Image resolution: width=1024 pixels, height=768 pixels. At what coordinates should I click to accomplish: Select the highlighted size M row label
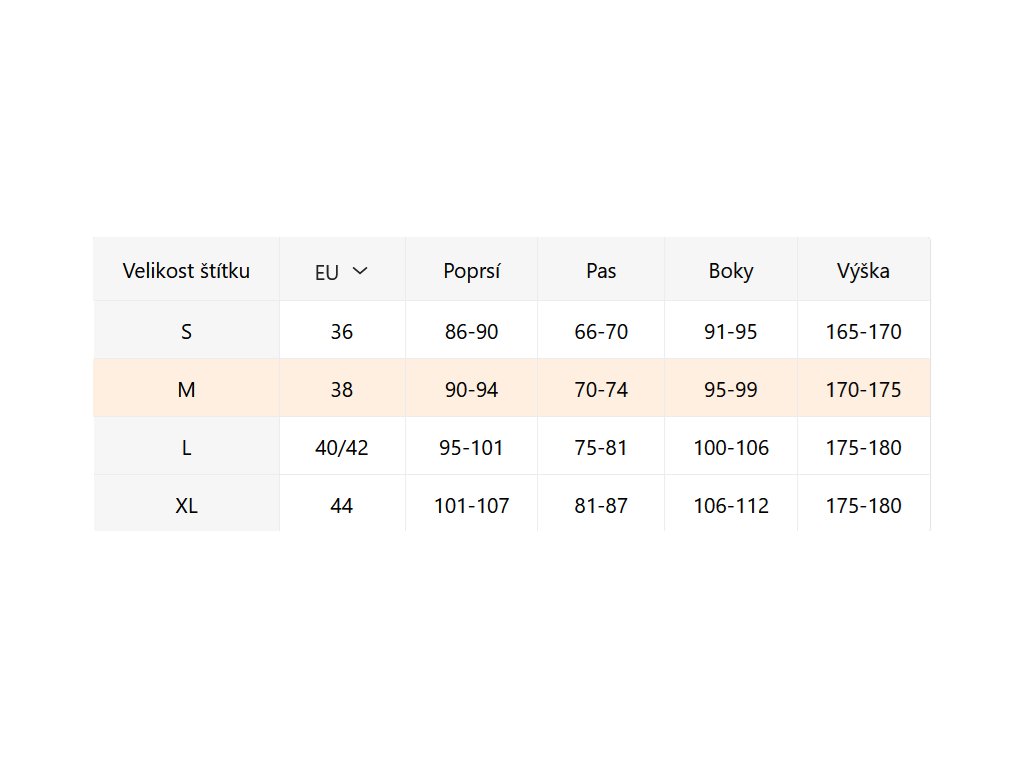click(x=186, y=390)
